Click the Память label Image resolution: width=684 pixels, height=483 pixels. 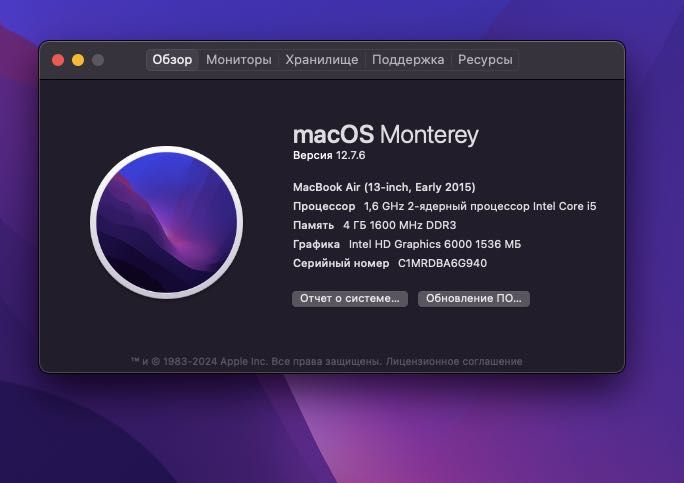pos(314,226)
